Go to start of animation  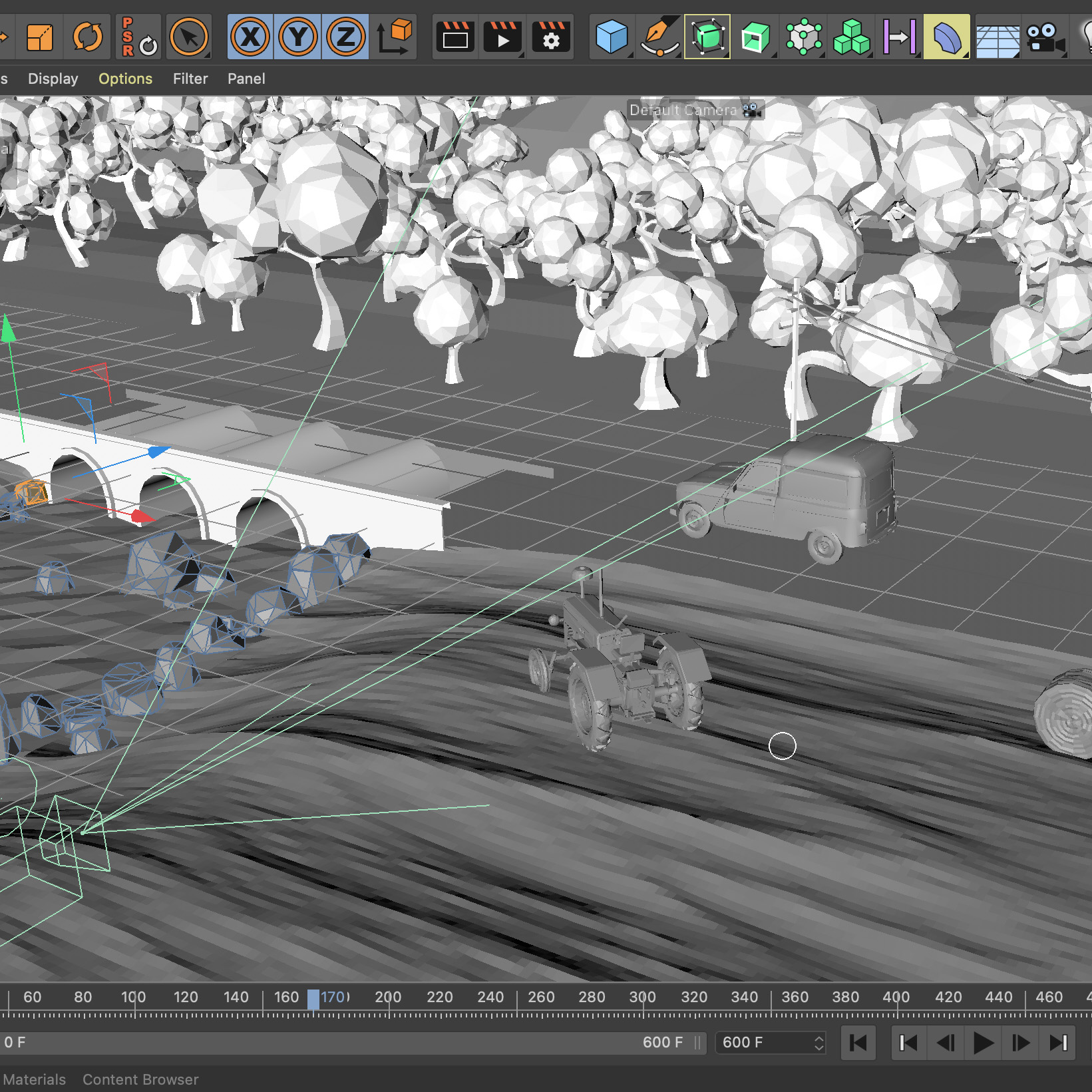[858, 1043]
